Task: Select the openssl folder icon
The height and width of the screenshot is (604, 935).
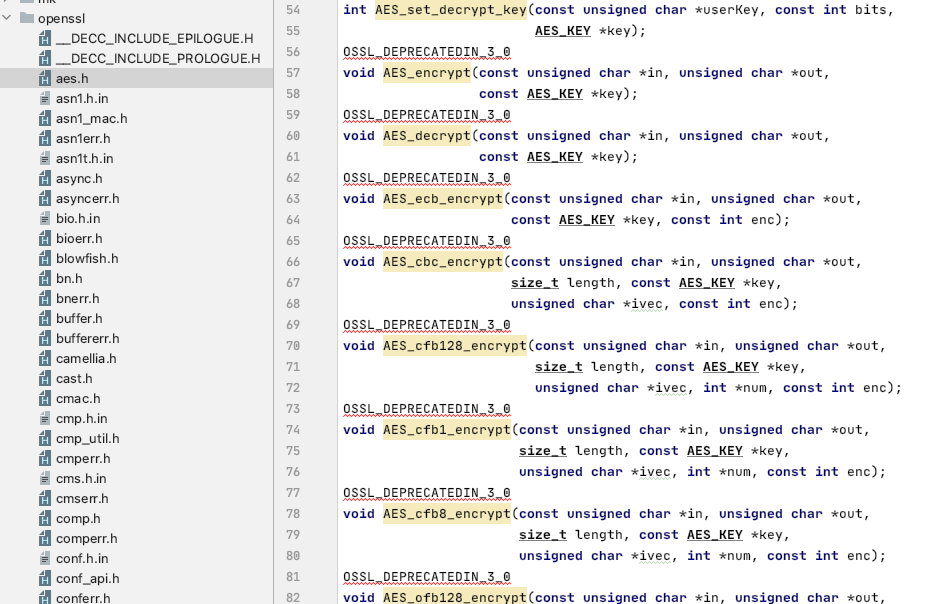Action: [x=26, y=18]
